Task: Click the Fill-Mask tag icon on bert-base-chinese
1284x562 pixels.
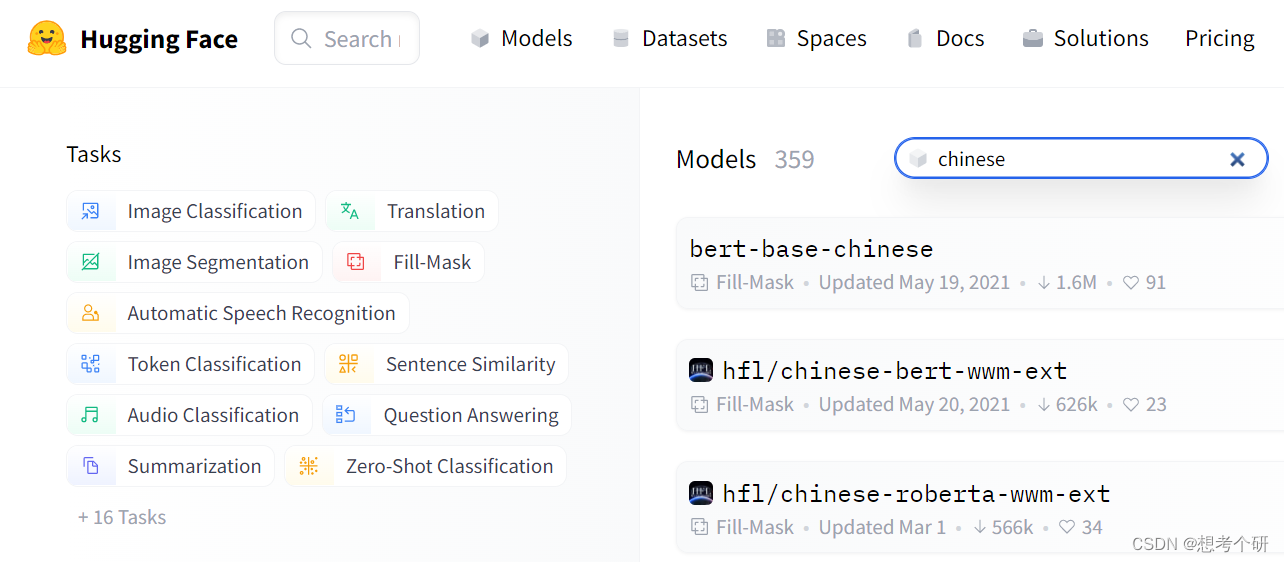Action: coord(700,283)
